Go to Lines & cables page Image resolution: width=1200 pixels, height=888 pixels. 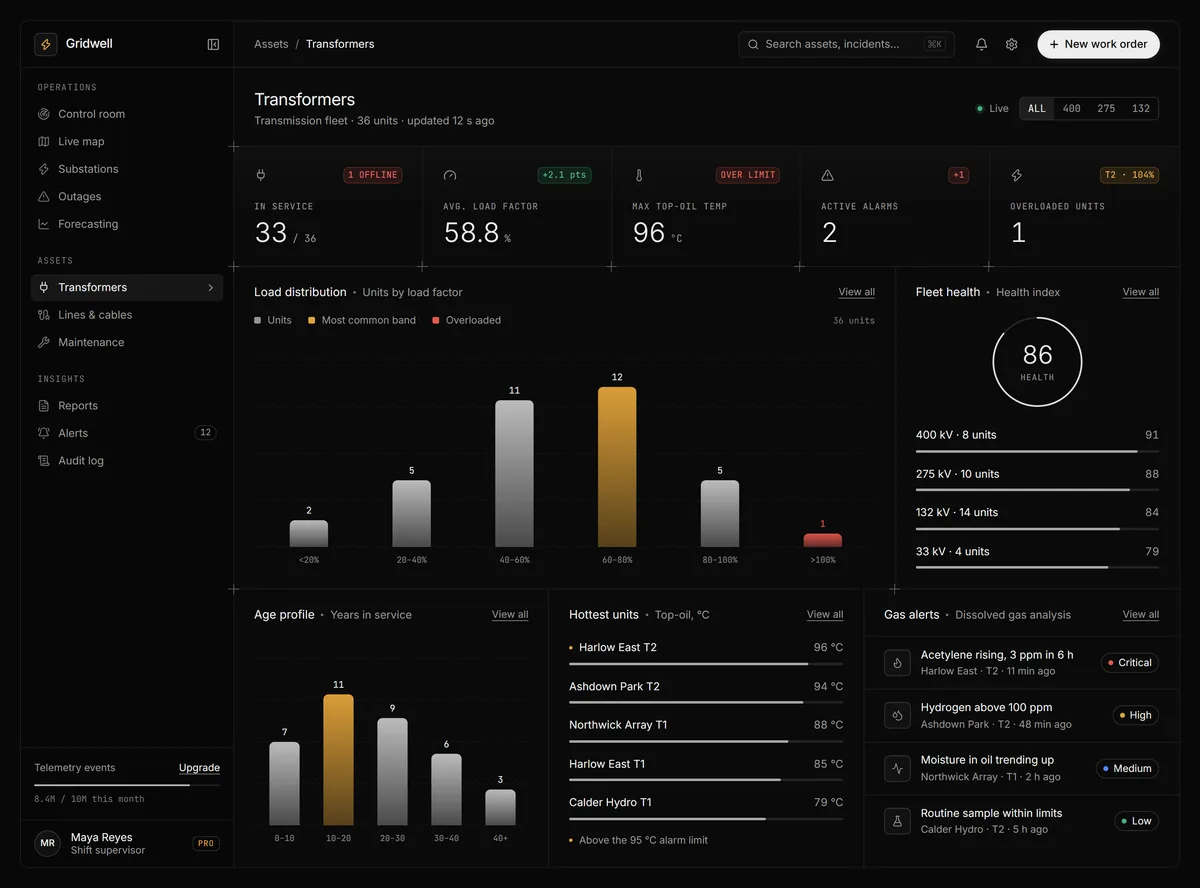[127, 315]
